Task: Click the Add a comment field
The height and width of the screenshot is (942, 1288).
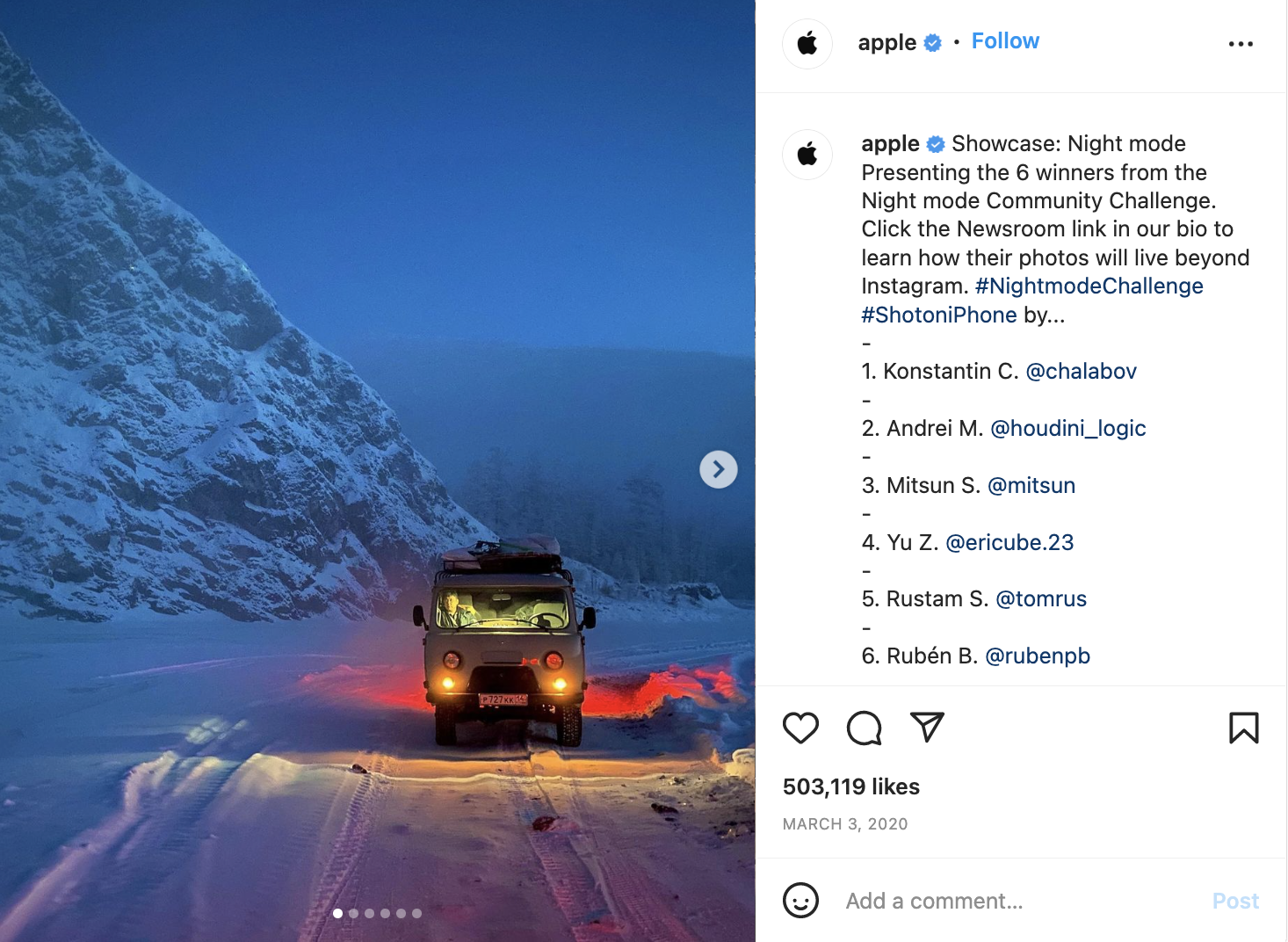Action: coord(1019,901)
